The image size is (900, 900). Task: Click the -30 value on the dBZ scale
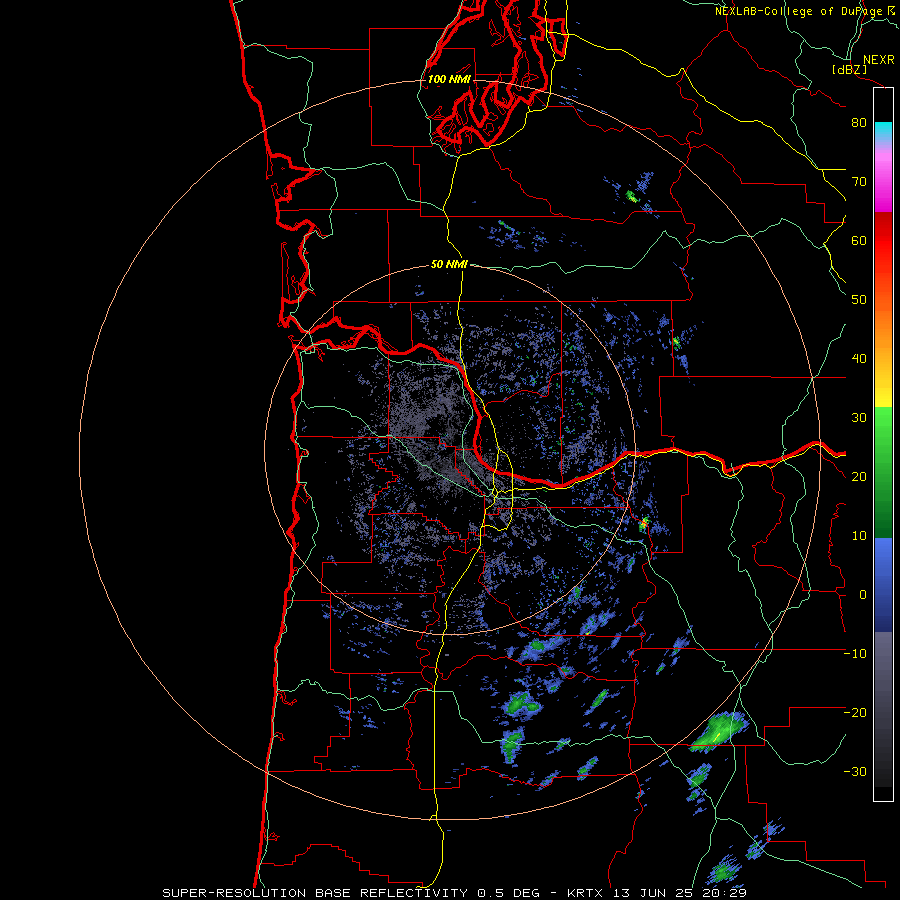click(855, 771)
